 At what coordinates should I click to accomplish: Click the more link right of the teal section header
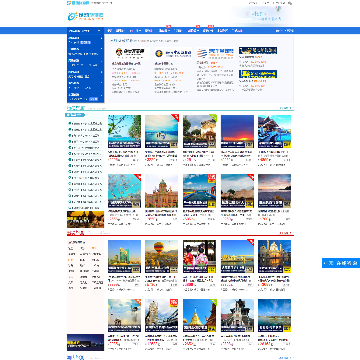click(286, 108)
